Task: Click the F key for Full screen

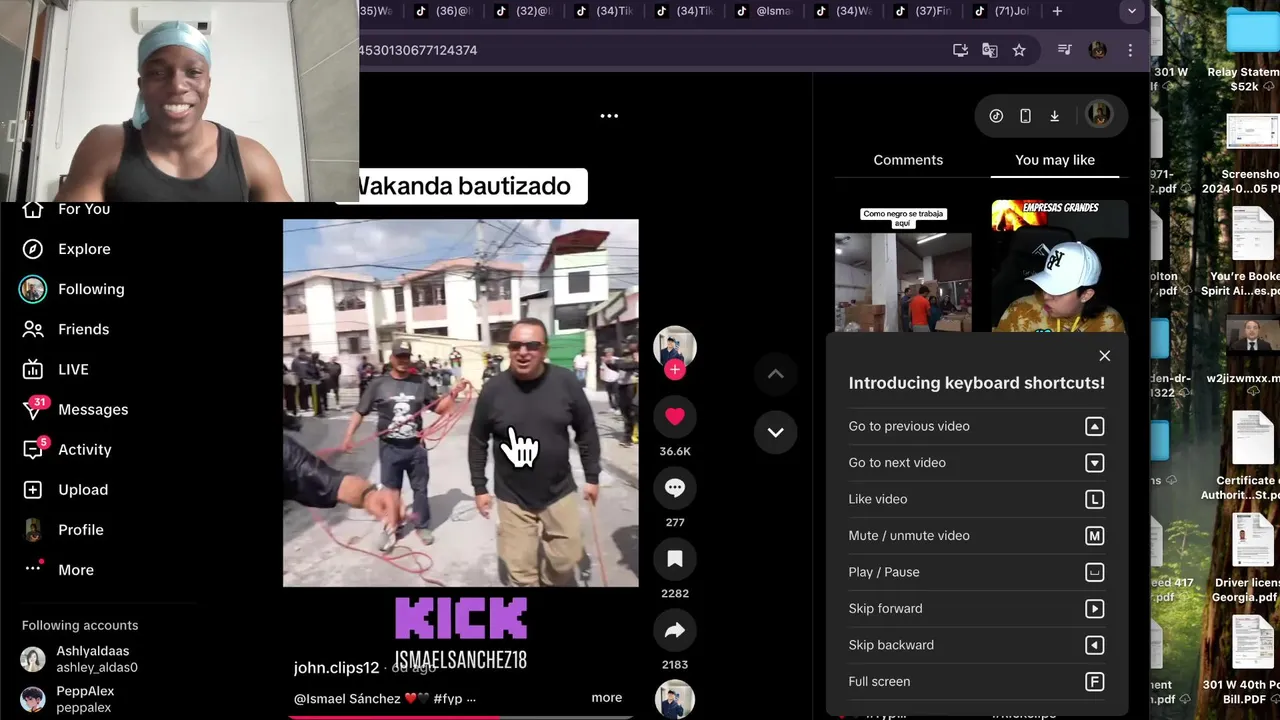Action: tap(1094, 682)
